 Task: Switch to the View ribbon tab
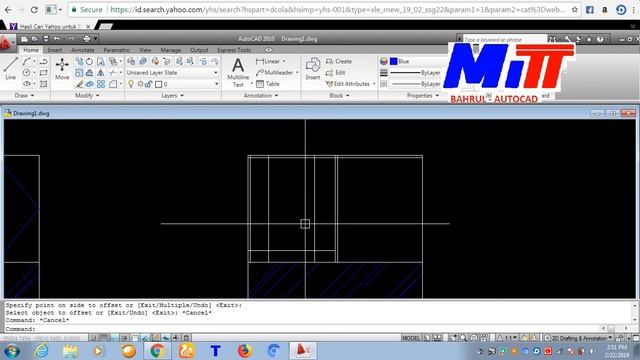[145, 50]
